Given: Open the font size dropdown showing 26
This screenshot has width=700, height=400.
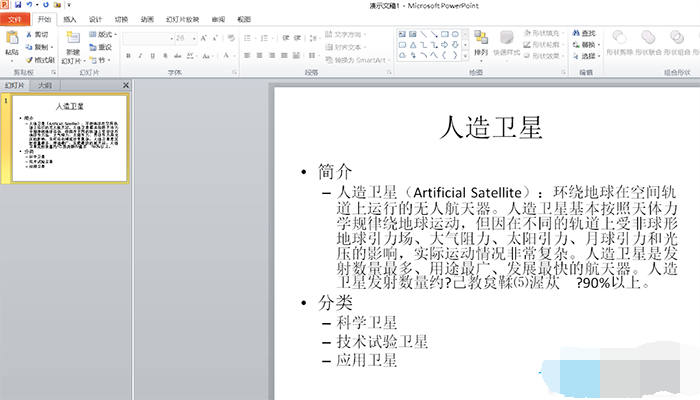Looking at the screenshot, I should pos(187,37).
